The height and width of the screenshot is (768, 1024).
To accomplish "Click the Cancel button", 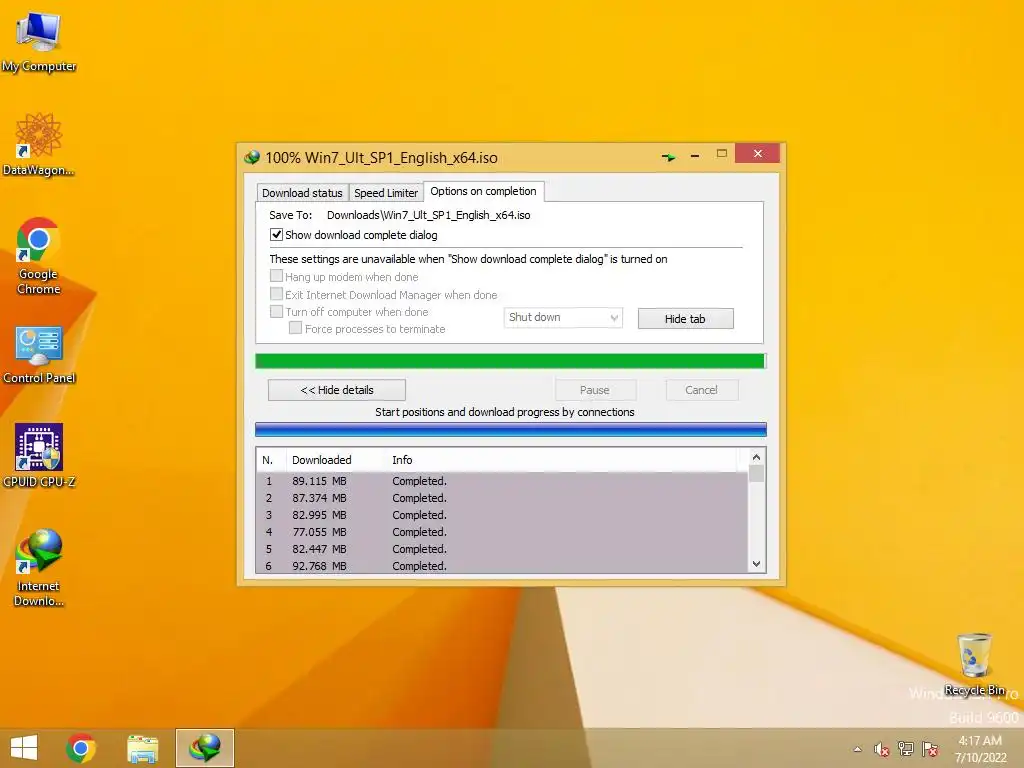I will [x=701, y=390].
